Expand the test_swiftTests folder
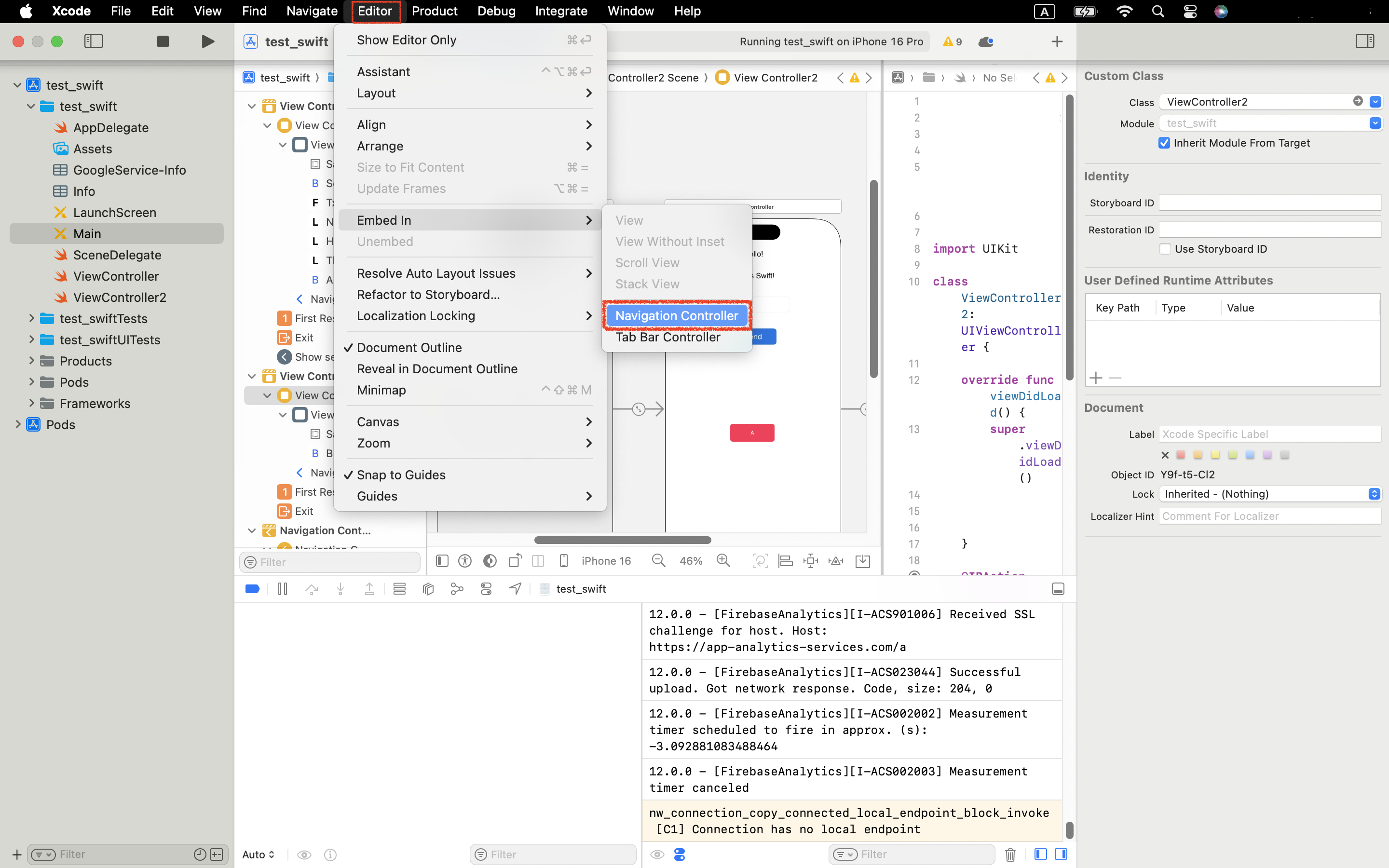Screen dimensions: 1389x868 click(x=31, y=319)
